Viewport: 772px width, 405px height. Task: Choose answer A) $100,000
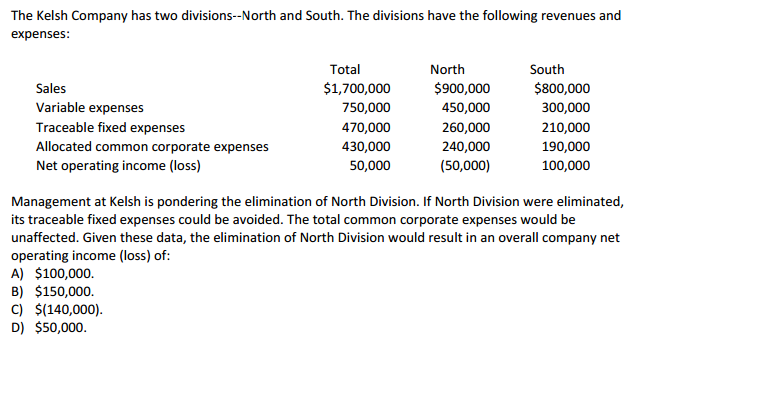pyautogui.click(x=53, y=274)
